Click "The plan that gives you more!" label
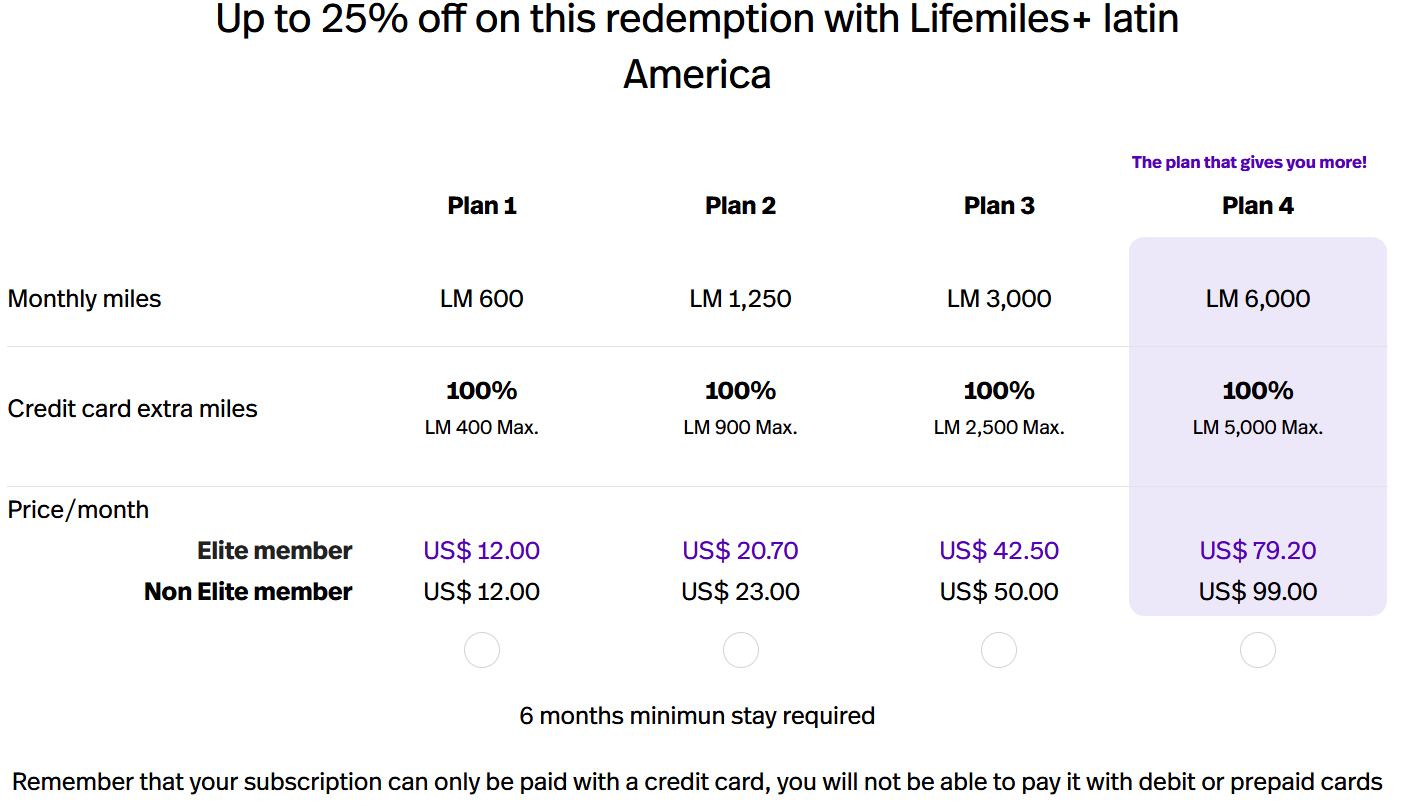Screen dimensions: 1420x809 tap(1249, 162)
